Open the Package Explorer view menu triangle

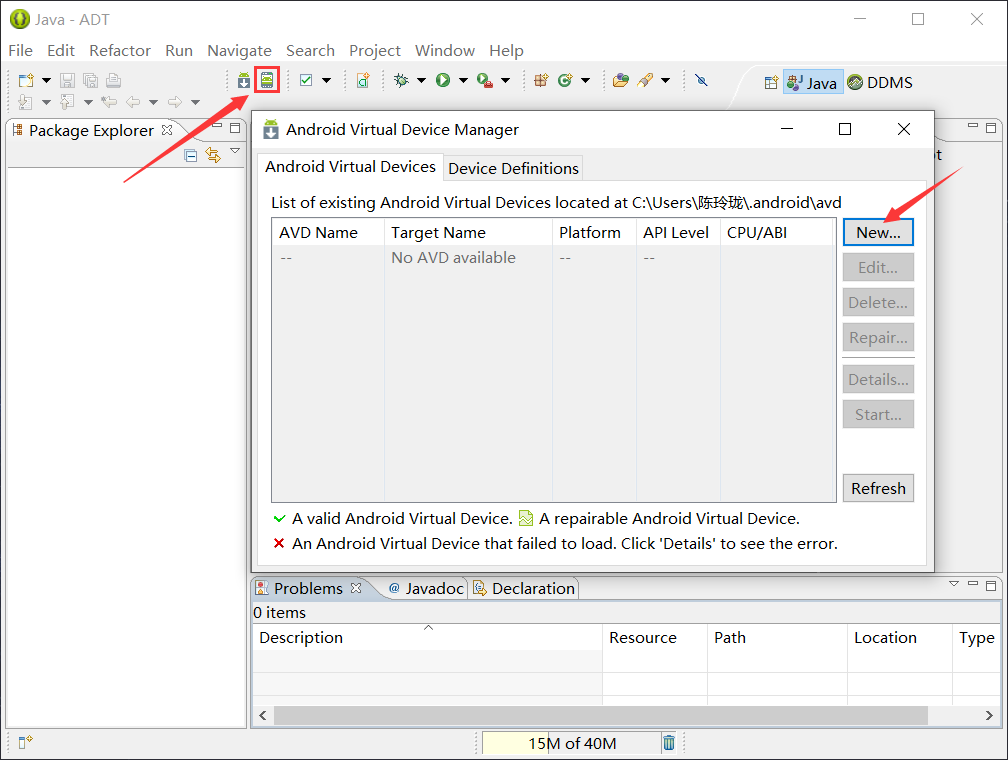(235, 151)
